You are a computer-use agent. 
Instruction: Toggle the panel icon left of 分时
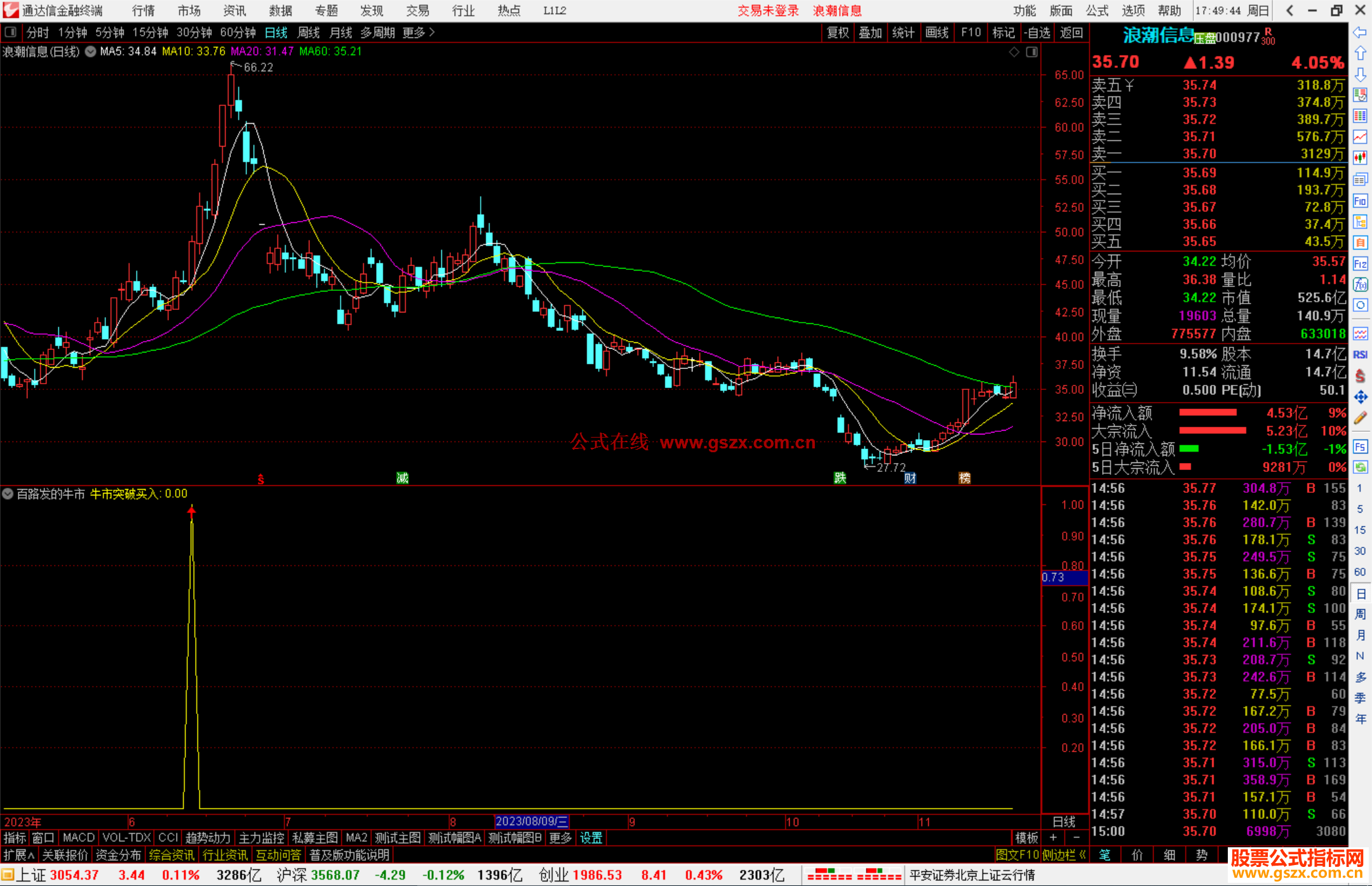pyautogui.click(x=11, y=32)
